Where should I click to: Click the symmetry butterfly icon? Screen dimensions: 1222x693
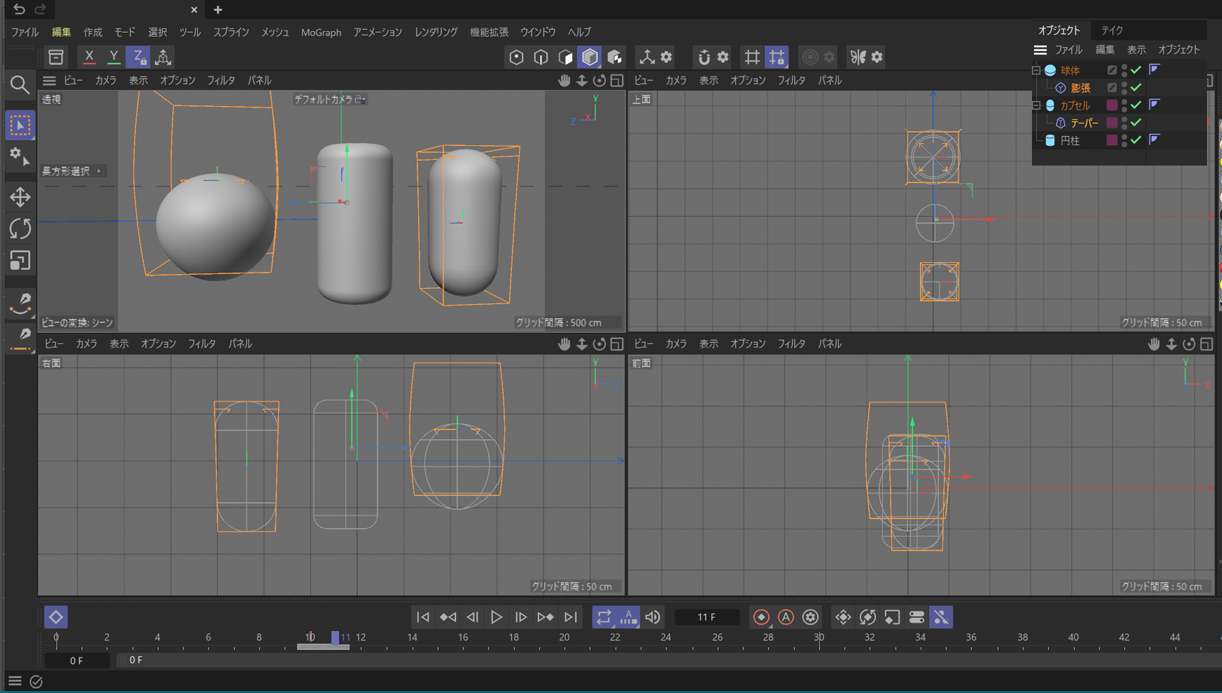(x=857, y=57)
